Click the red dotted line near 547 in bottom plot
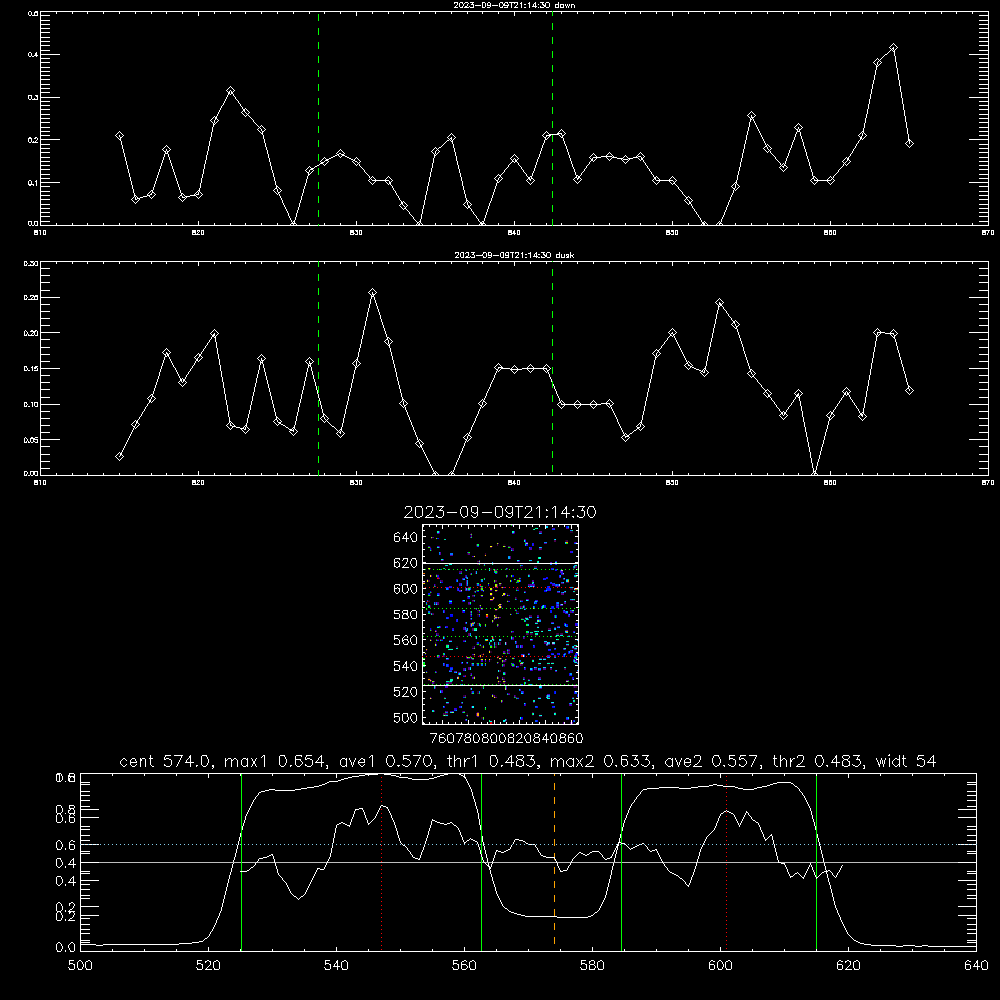The image size is (1000, 1000). click(381, 861)
